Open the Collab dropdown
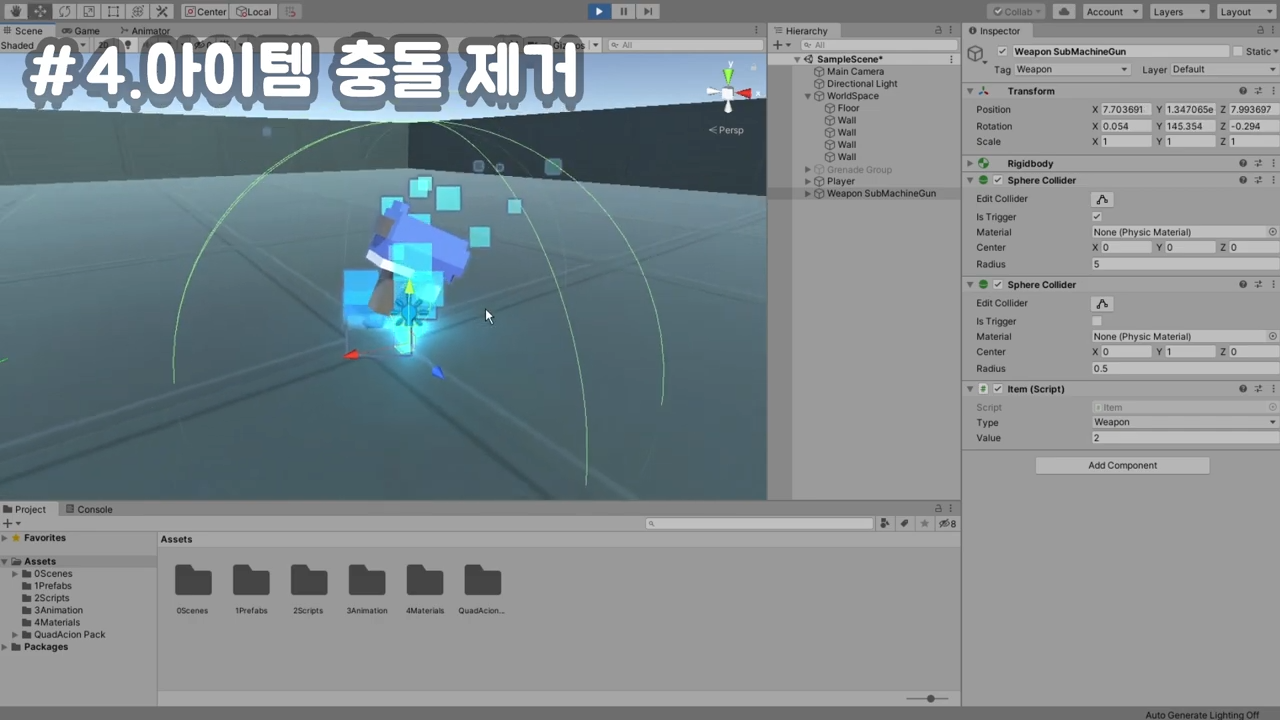The image size is (1280, 720). [1015, 11]
